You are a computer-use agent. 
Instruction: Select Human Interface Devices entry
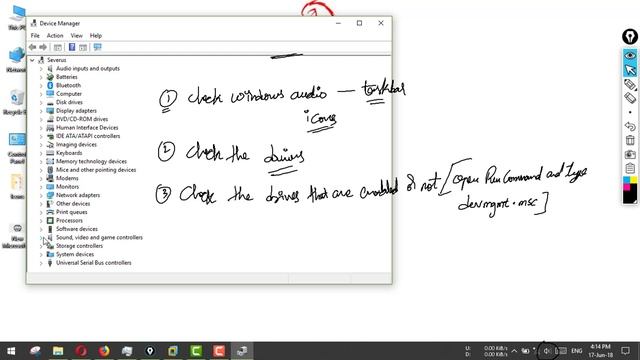pyautogui.click(x=87, y=128)
